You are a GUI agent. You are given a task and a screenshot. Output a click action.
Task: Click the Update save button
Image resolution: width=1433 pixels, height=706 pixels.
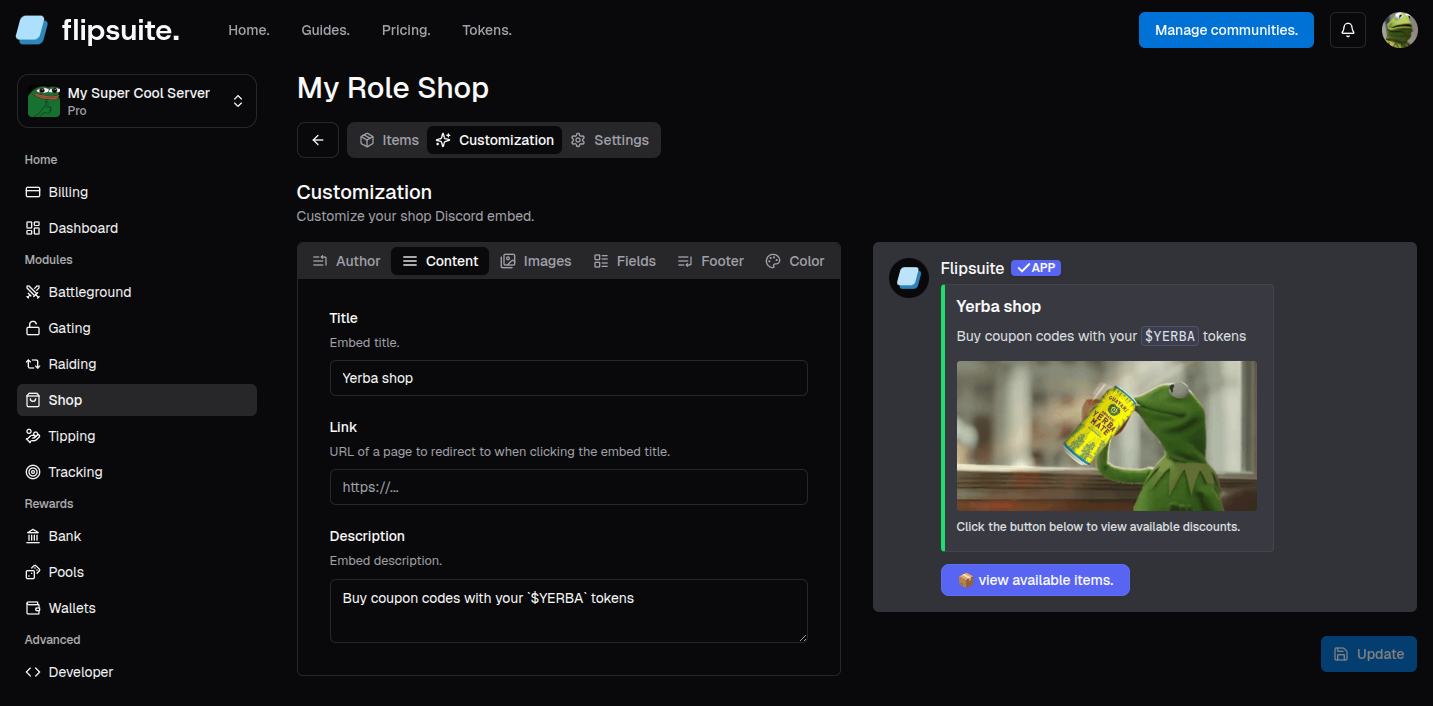coord(1369,654)
